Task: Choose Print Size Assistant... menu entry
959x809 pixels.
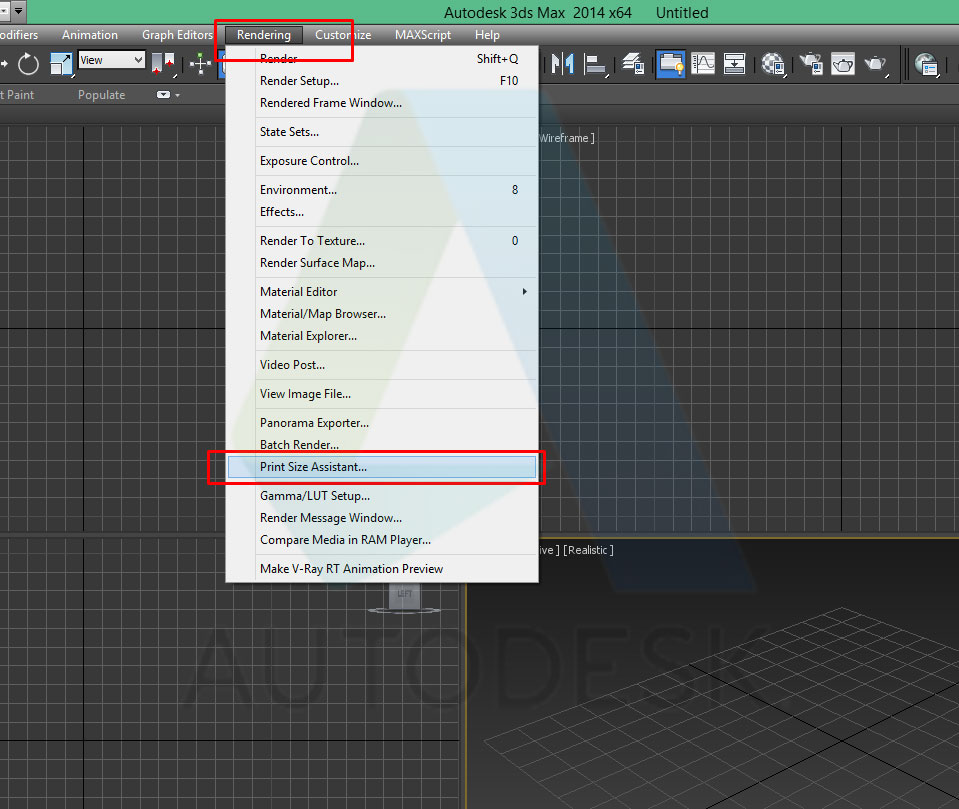Action: pyautogui.click(x=382, y=467)
